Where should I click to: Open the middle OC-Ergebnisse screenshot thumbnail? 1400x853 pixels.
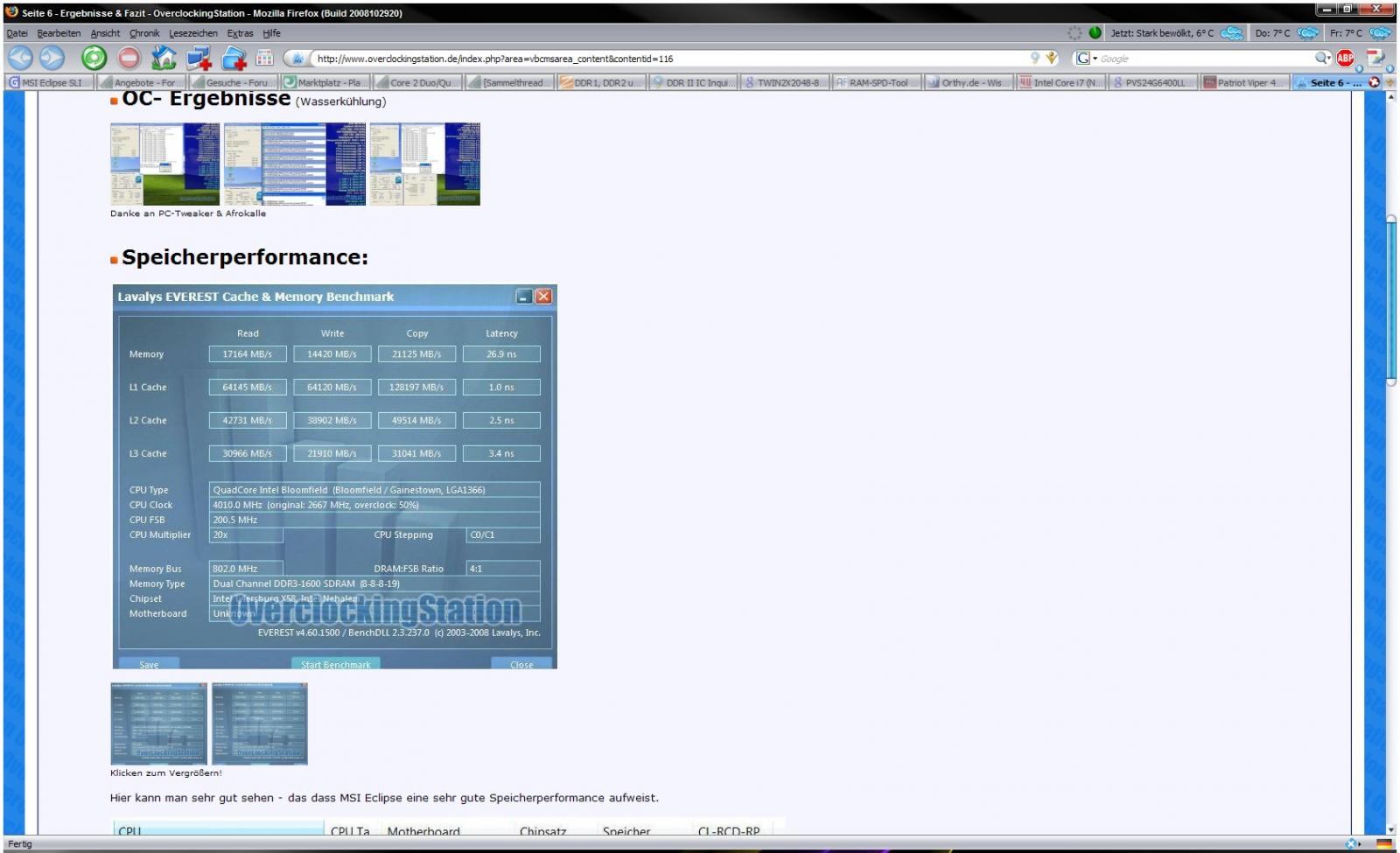[x=295, y=164]
